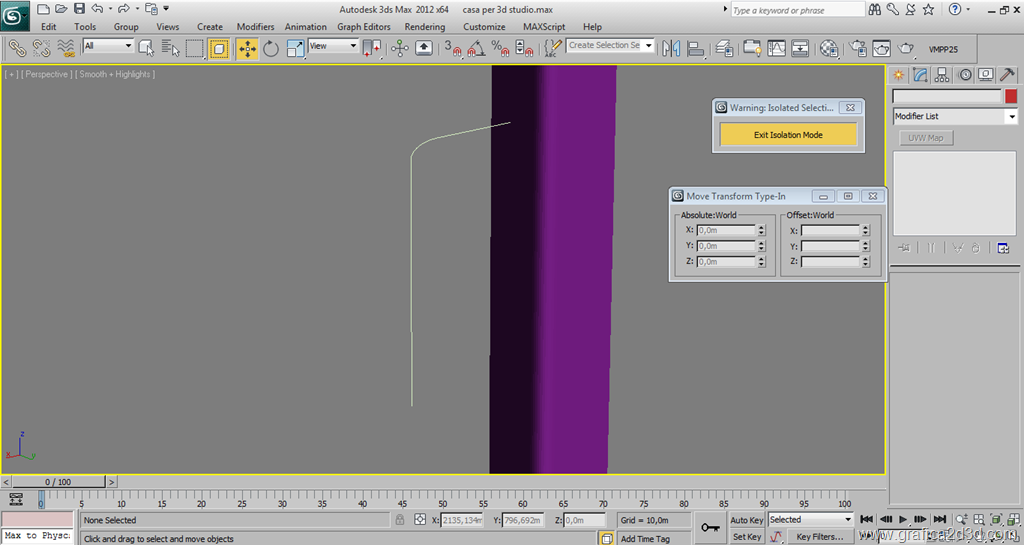Click Exit Isolation Mode button
The width and height of the screenshot is (1024, 545).
click(788, 135)
